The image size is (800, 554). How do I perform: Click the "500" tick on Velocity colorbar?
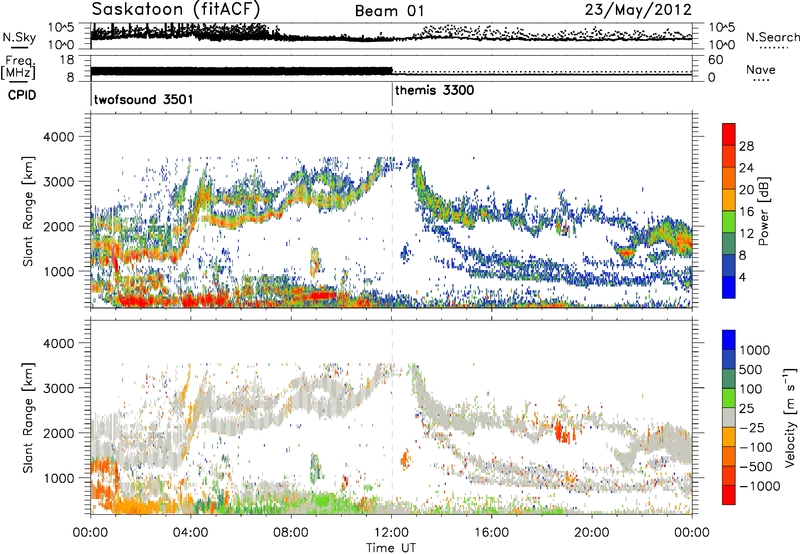tap(751, 369)
